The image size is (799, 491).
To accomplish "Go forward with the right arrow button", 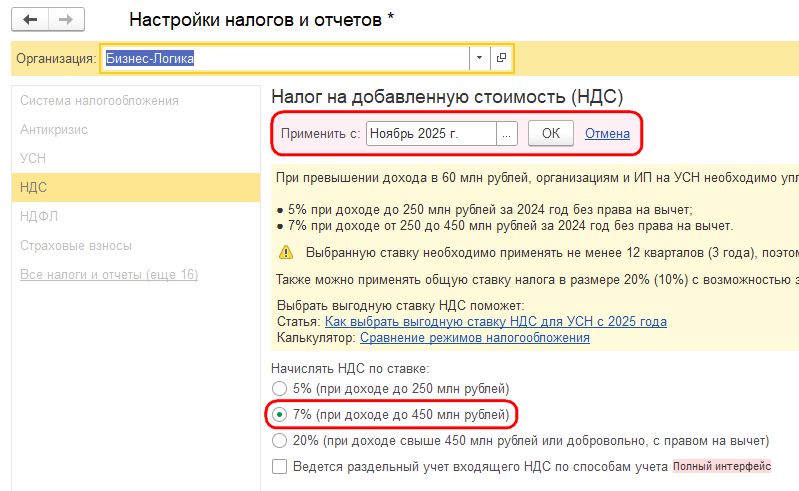I will (66, 20).
